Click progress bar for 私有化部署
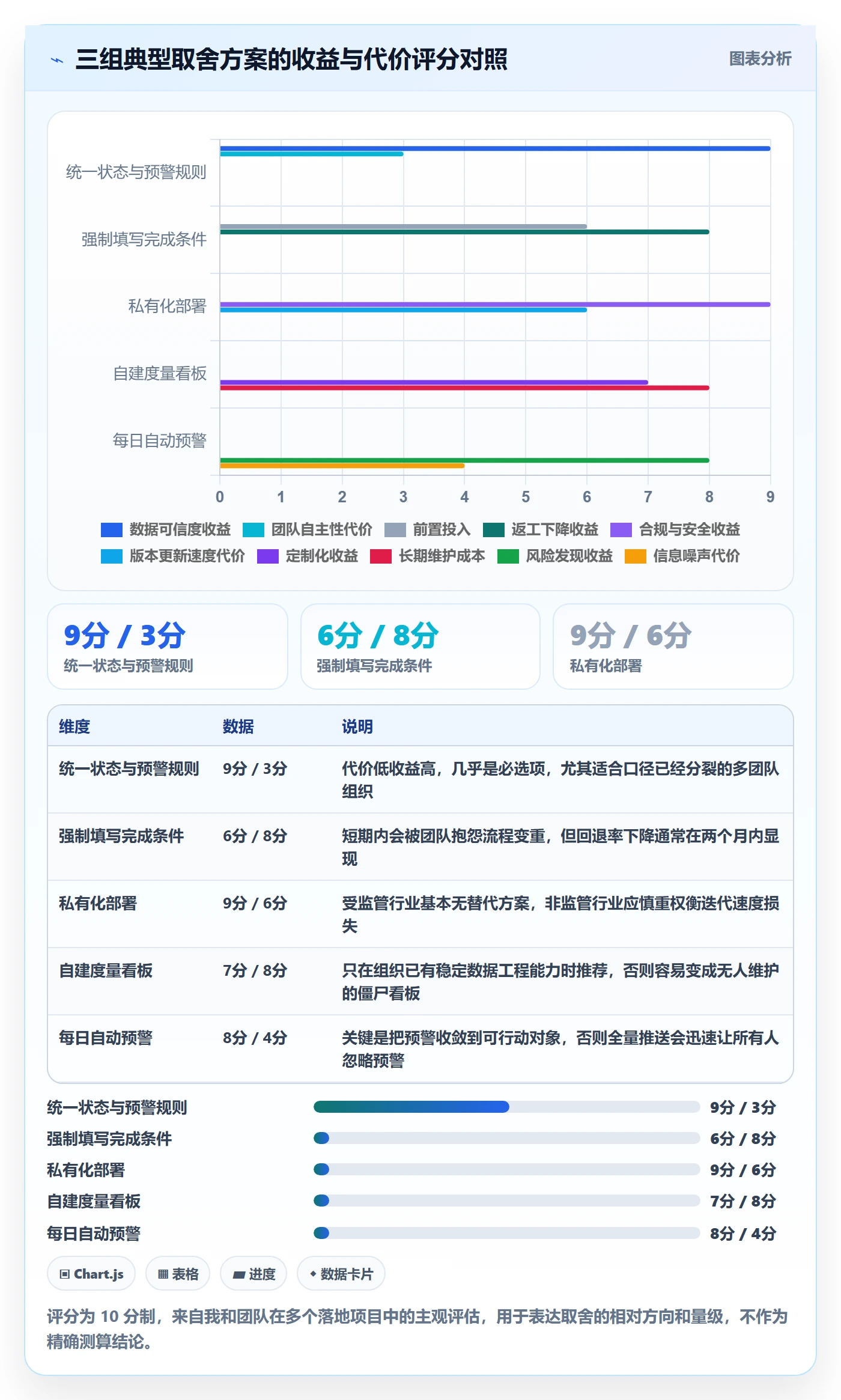Screen dimensions: 841x1400 point(506,1169)
